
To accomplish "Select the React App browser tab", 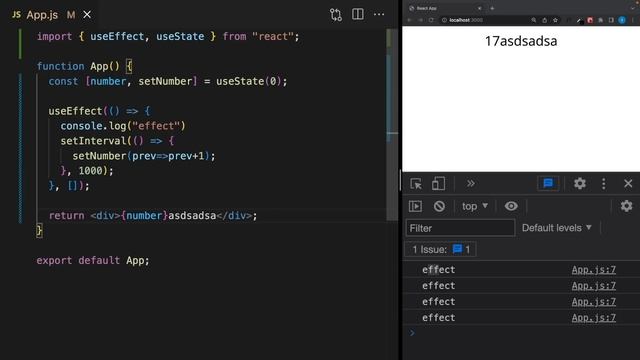I will pos(445,8).
